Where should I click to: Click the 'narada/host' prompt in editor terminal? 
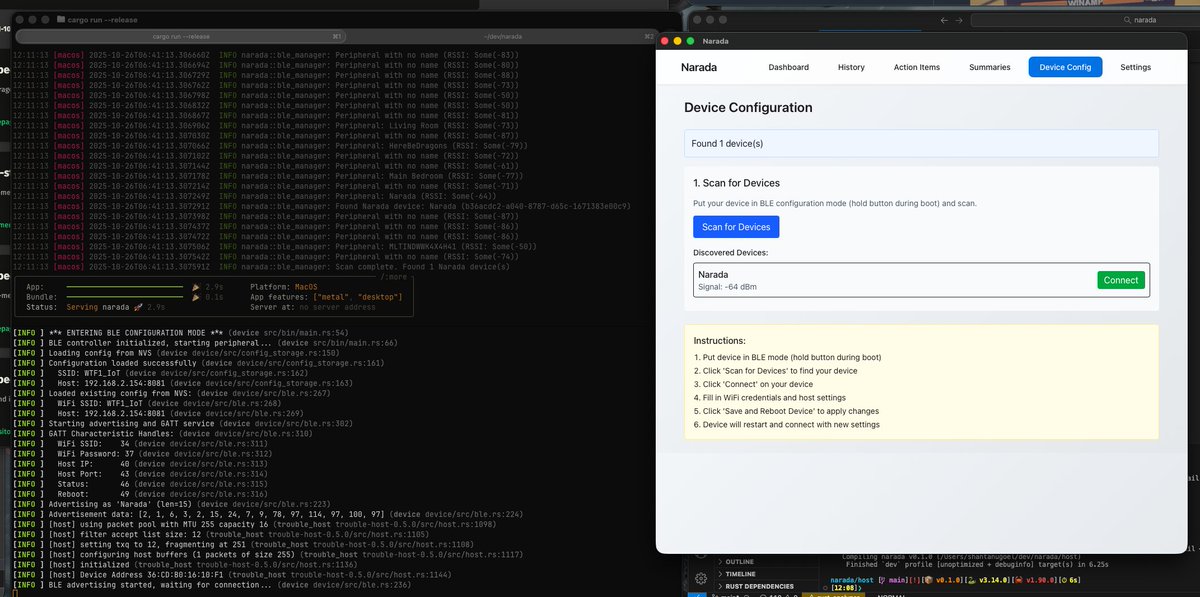click(852, 579)
